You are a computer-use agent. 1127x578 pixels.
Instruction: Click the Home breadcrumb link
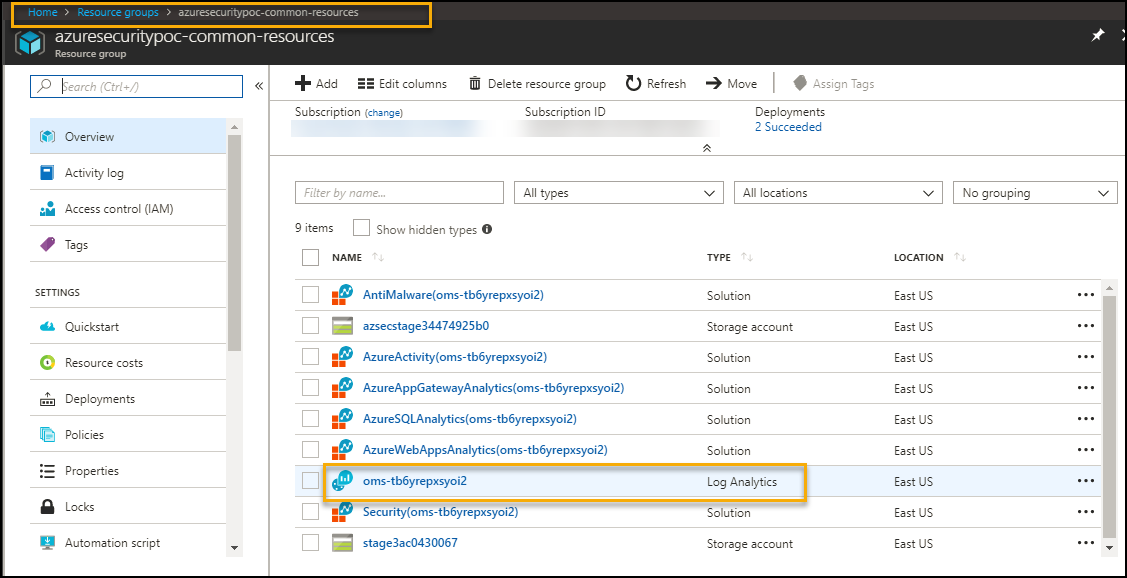click(x=42, y=12)
